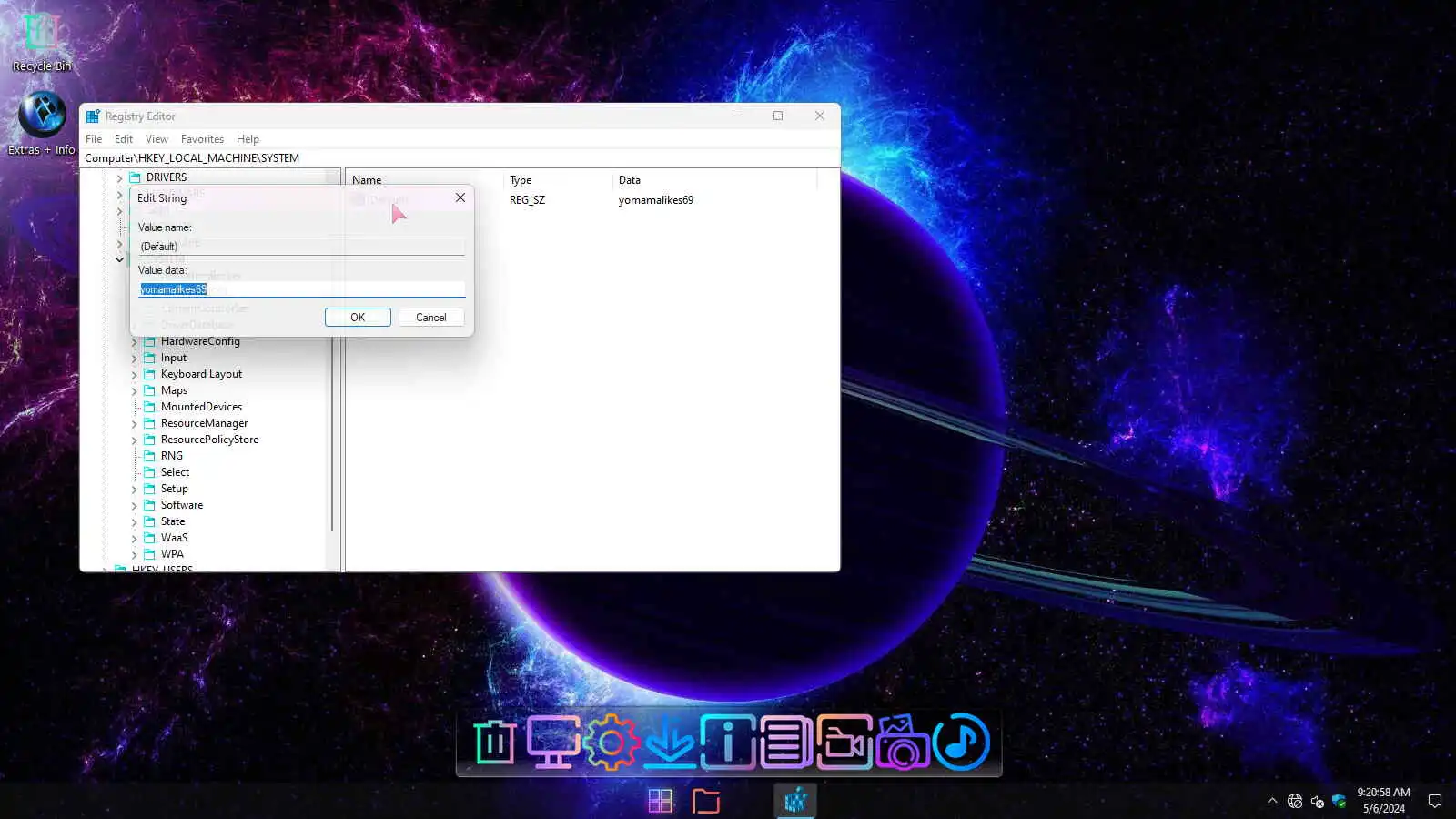Select the Software key label
This screenshot has height=819, width=1456.
(x=182, y=505)
